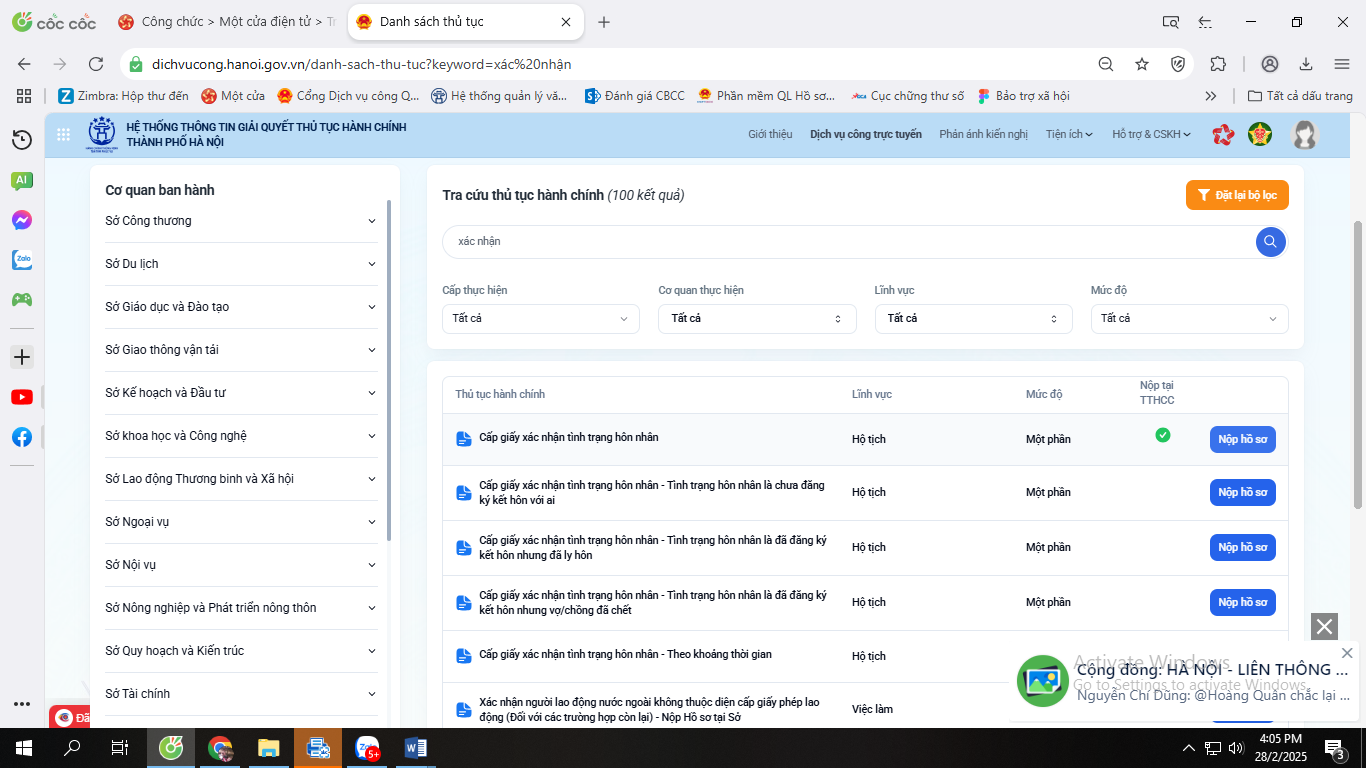Click Nộp hồ sơ for đã ly hôn row
This screenshot has width=1366, height=768.
[1243, 548]
